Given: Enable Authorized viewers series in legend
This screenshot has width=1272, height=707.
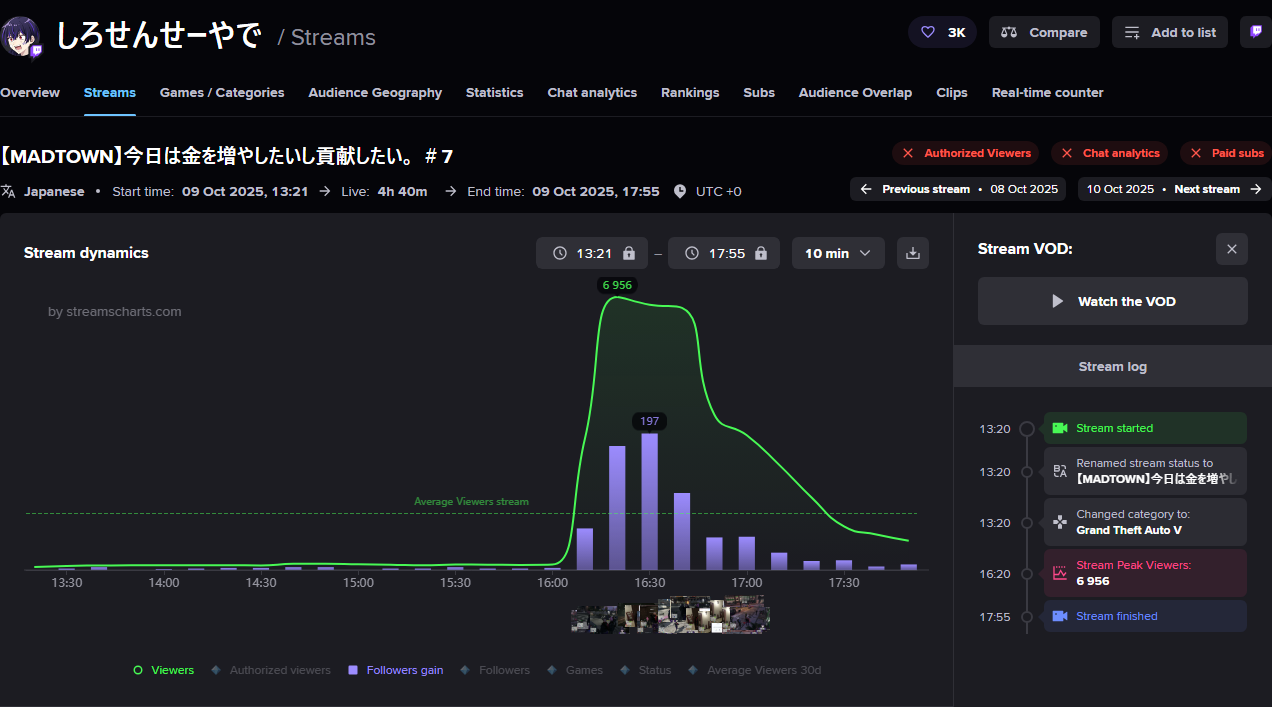Looking at the screenshot, I should [x=271, y=670].
